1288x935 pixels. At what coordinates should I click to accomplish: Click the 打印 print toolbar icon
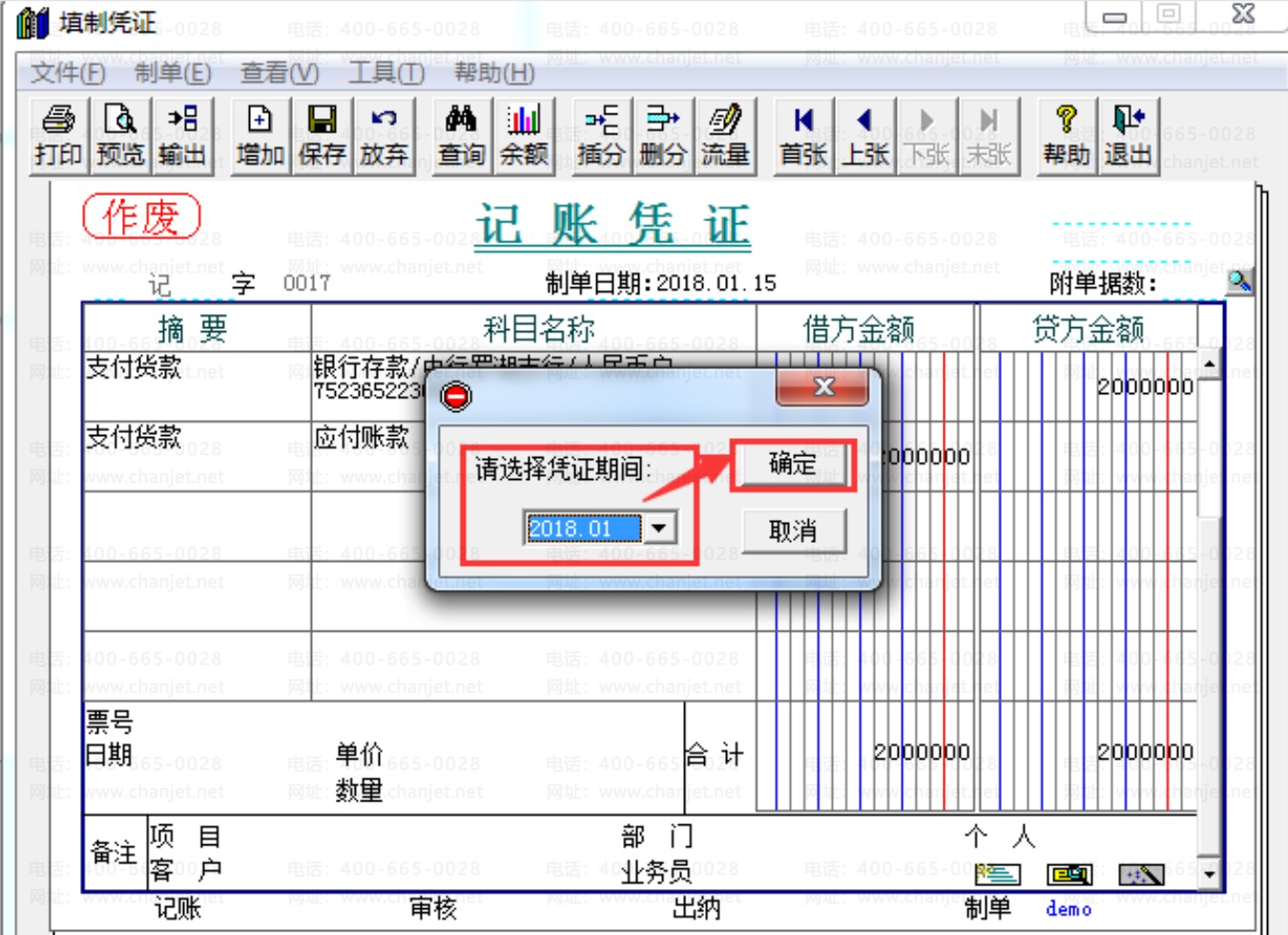(58, 136)
